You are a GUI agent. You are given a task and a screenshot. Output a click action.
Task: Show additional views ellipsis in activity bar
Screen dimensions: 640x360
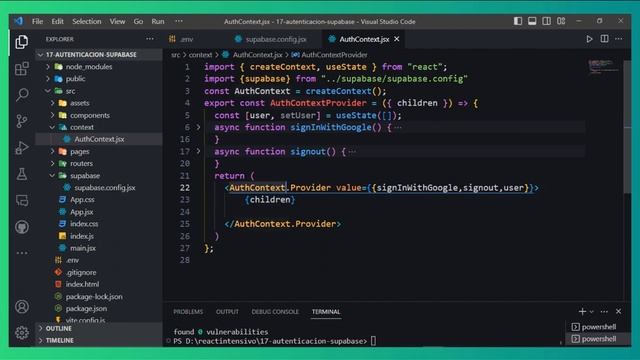point(22,253)
